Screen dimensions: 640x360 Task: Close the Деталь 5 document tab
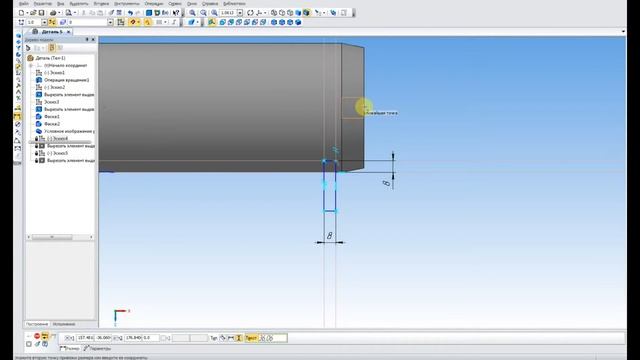69,31
